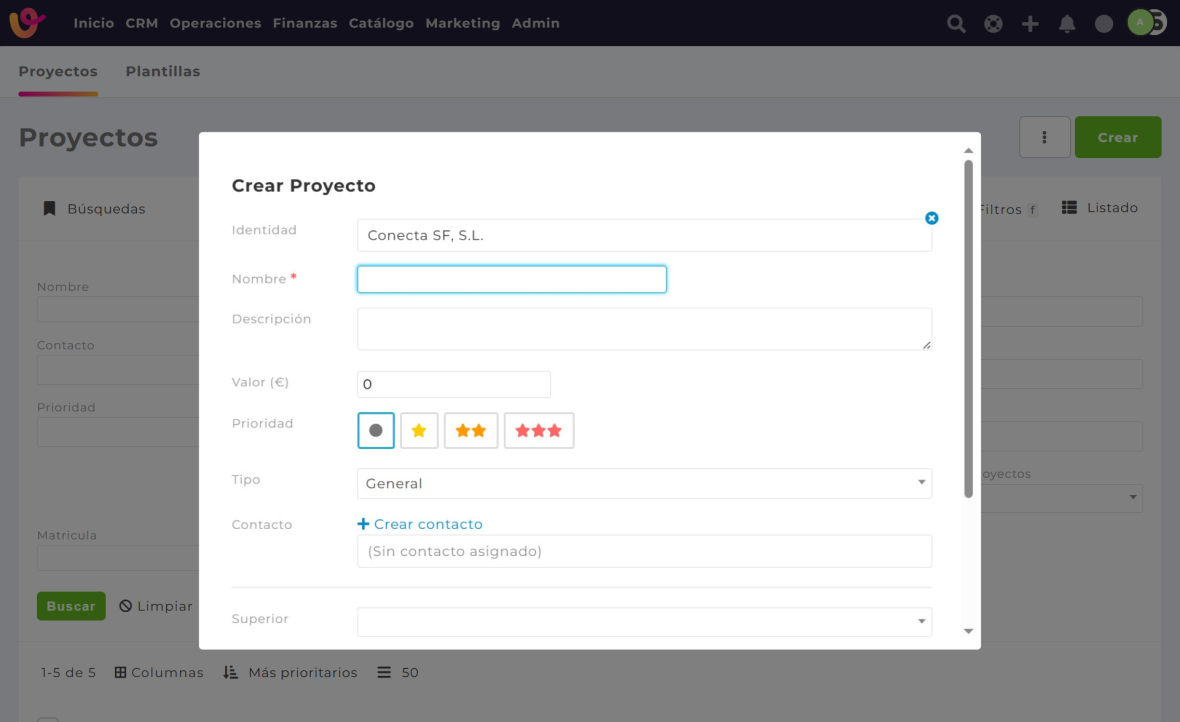Click the search magnifier icon in top bar
The width and height of the screenshot is (1180, 722).
tap(956, 24)
